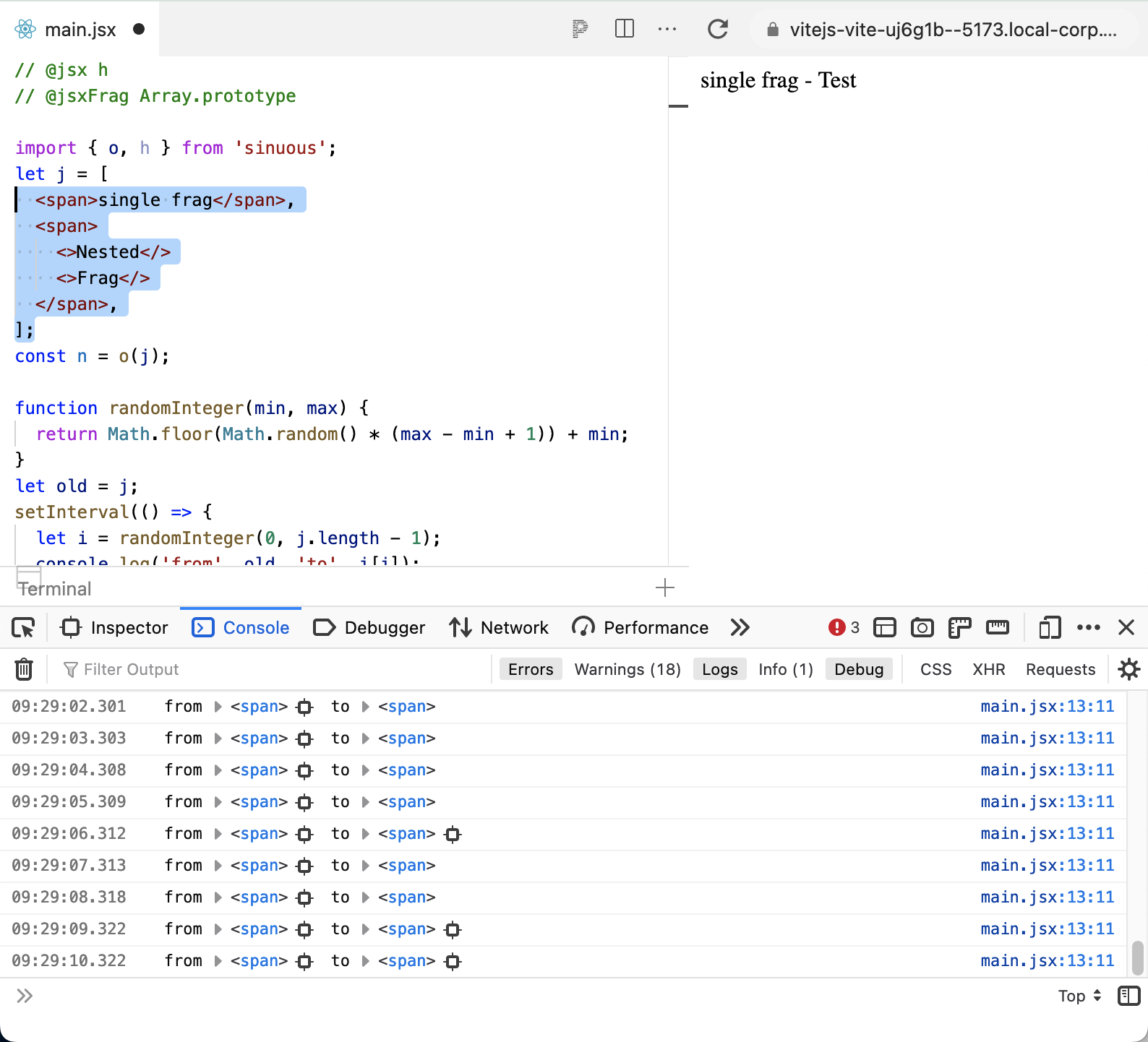The height and width of the screenshot is (1042, 1148).
Task: Click the lock icon in preview URL
Action: (x=773, y=30)
